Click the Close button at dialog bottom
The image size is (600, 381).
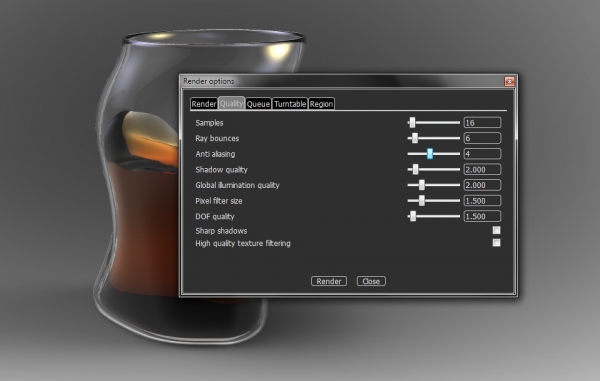point(371,281)
